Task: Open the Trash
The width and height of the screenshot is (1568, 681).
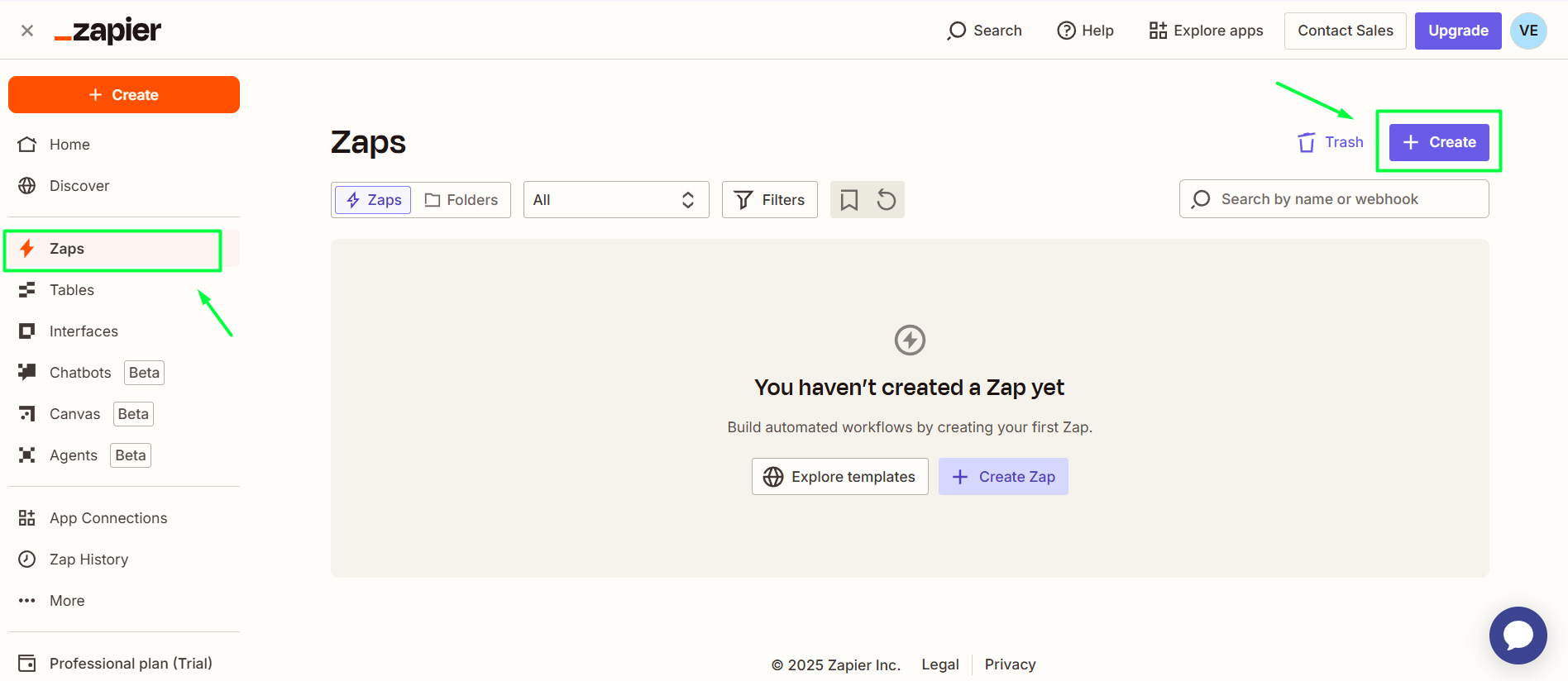Action: [1331, 142]
